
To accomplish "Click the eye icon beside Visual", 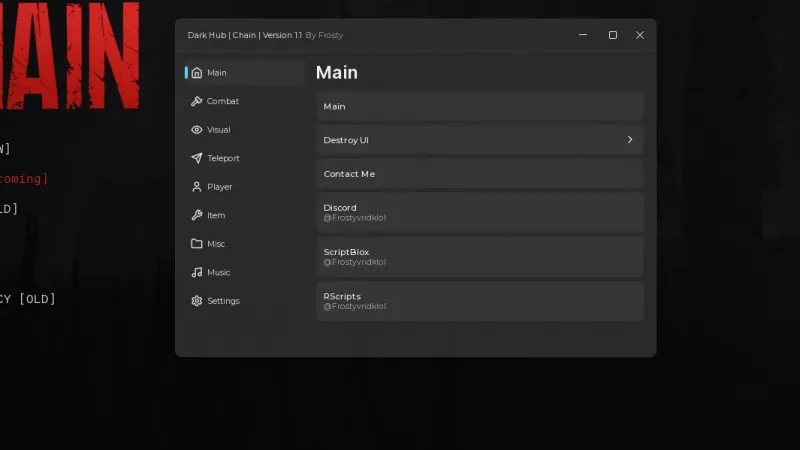I will tap(196, 130).
